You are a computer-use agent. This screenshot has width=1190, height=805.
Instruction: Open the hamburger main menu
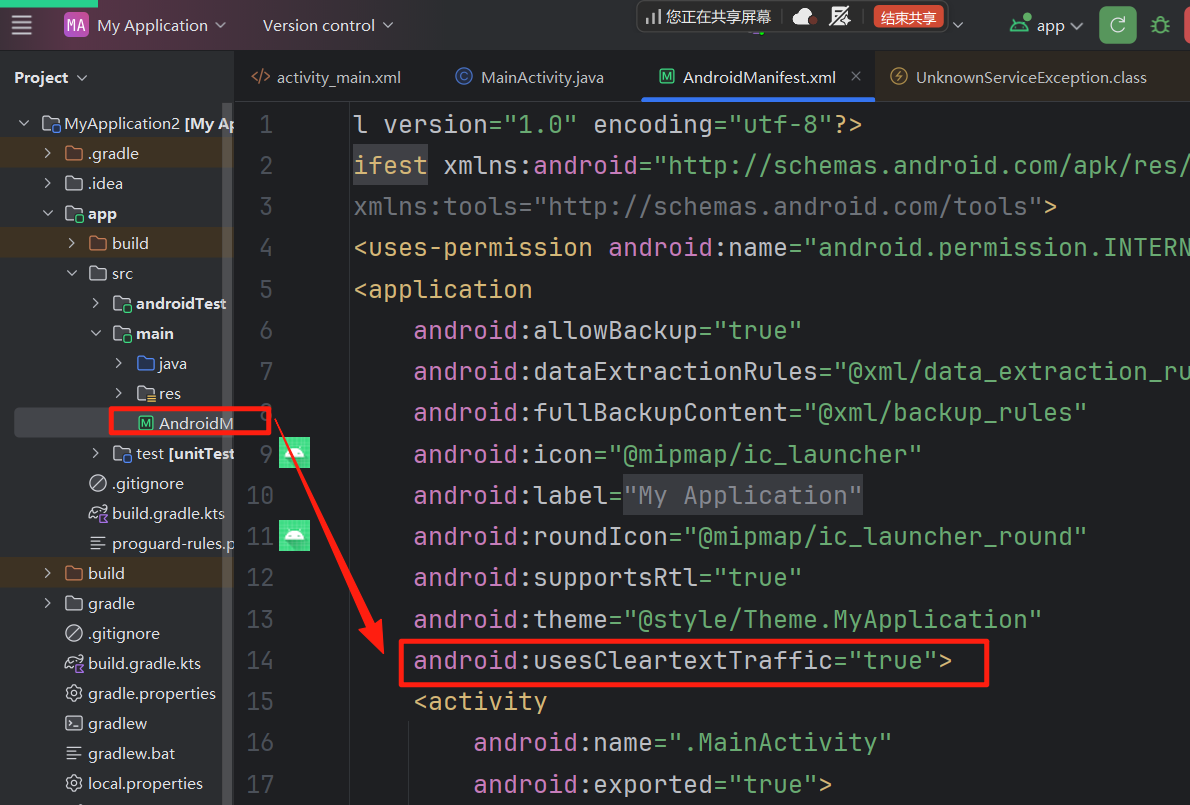click(x=22, y=25)
